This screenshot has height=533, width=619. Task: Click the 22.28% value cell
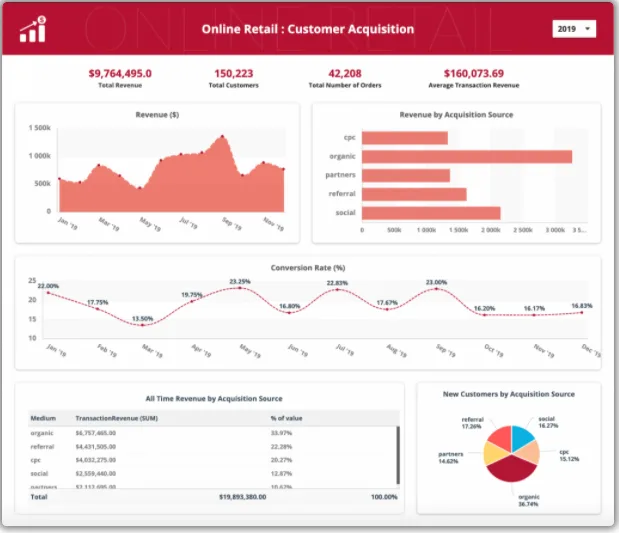click(281, 447)
